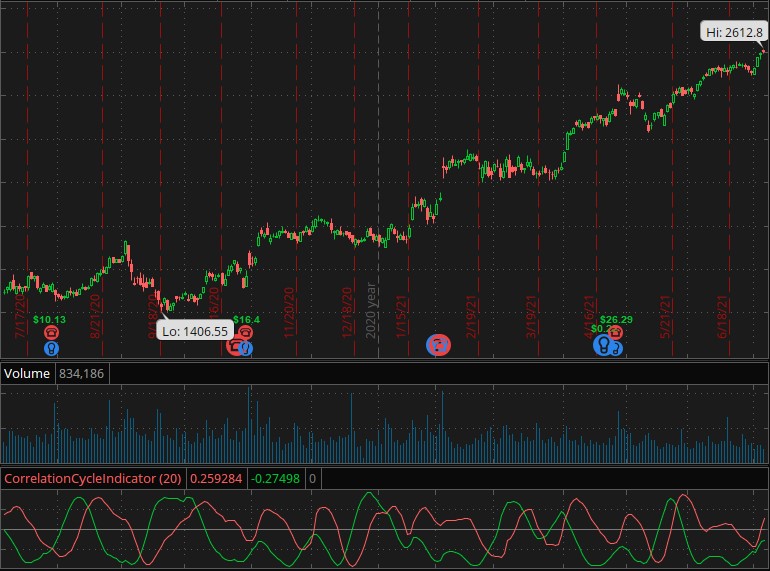Click the 2020 year divider label

pos(370,310)
